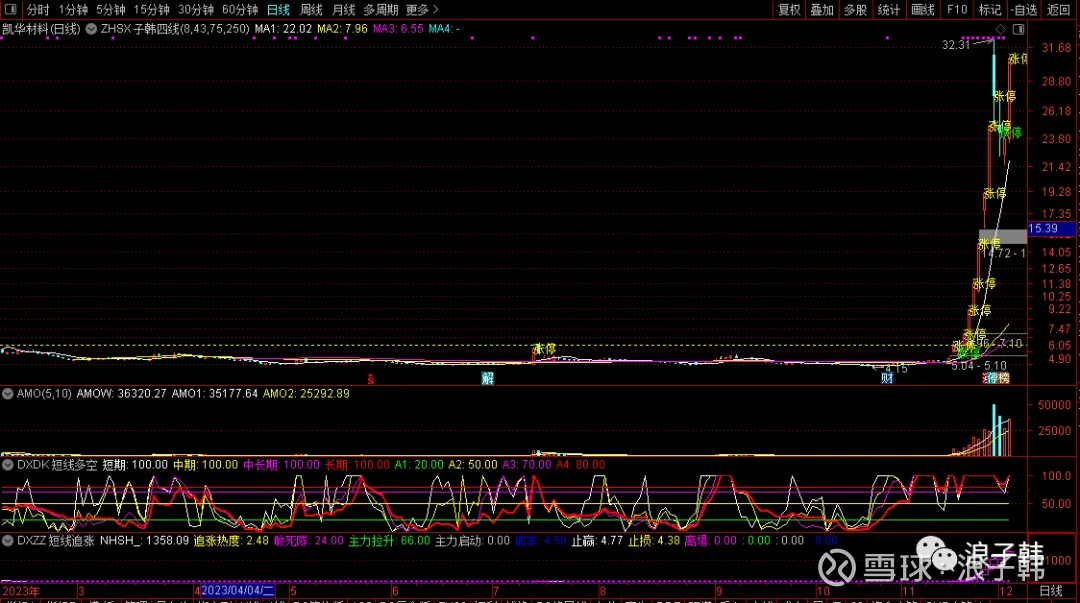Viewport: 1080px width, 603px height.
Task: Expand the 更多 periods dropdown
Action: tap(421, 9)
